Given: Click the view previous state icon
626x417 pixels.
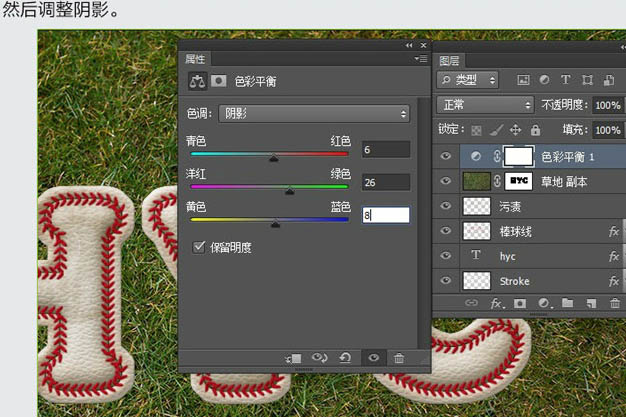Looking at the screenshot, I should coord(319,357).
